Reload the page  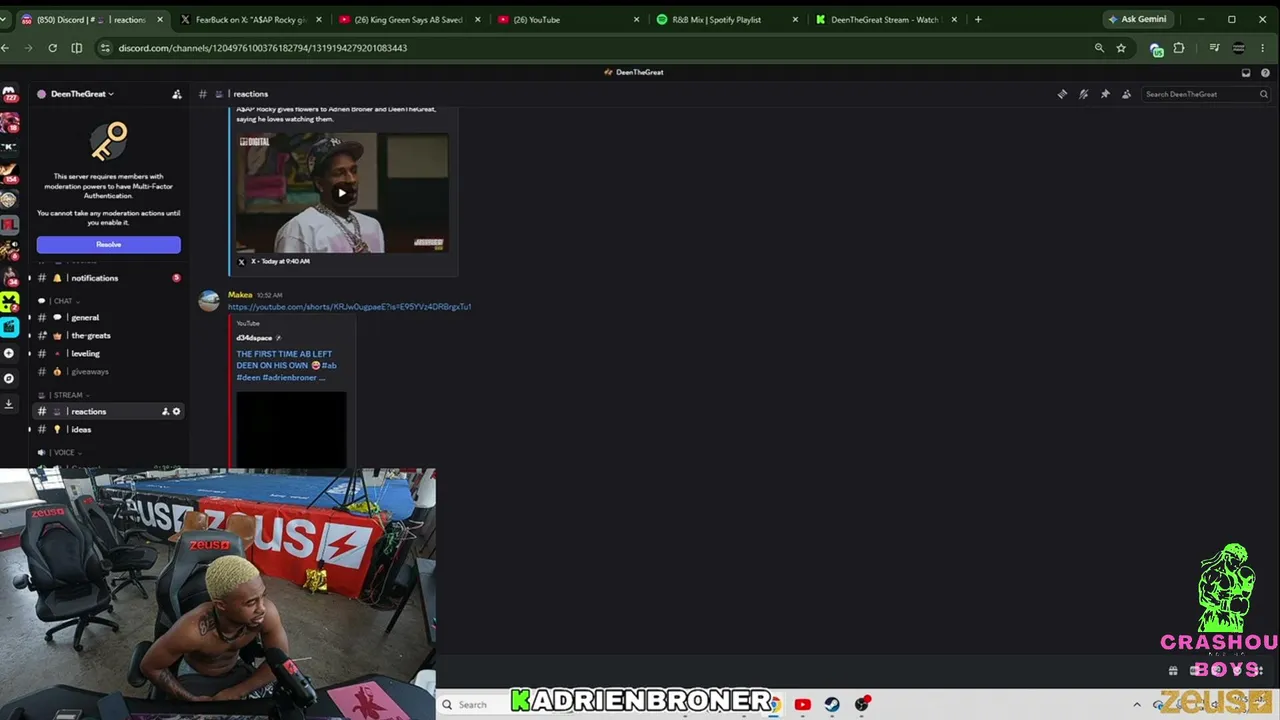52,48
